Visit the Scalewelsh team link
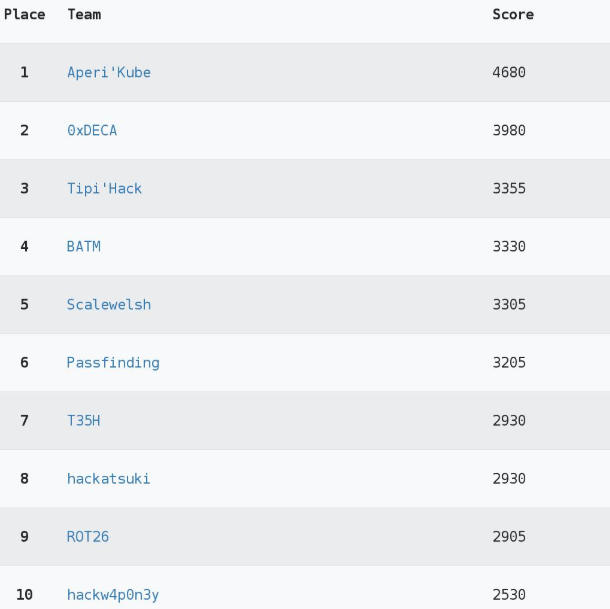Image resolution: width=610 pixels, height=609 pixels. point(109,304)
